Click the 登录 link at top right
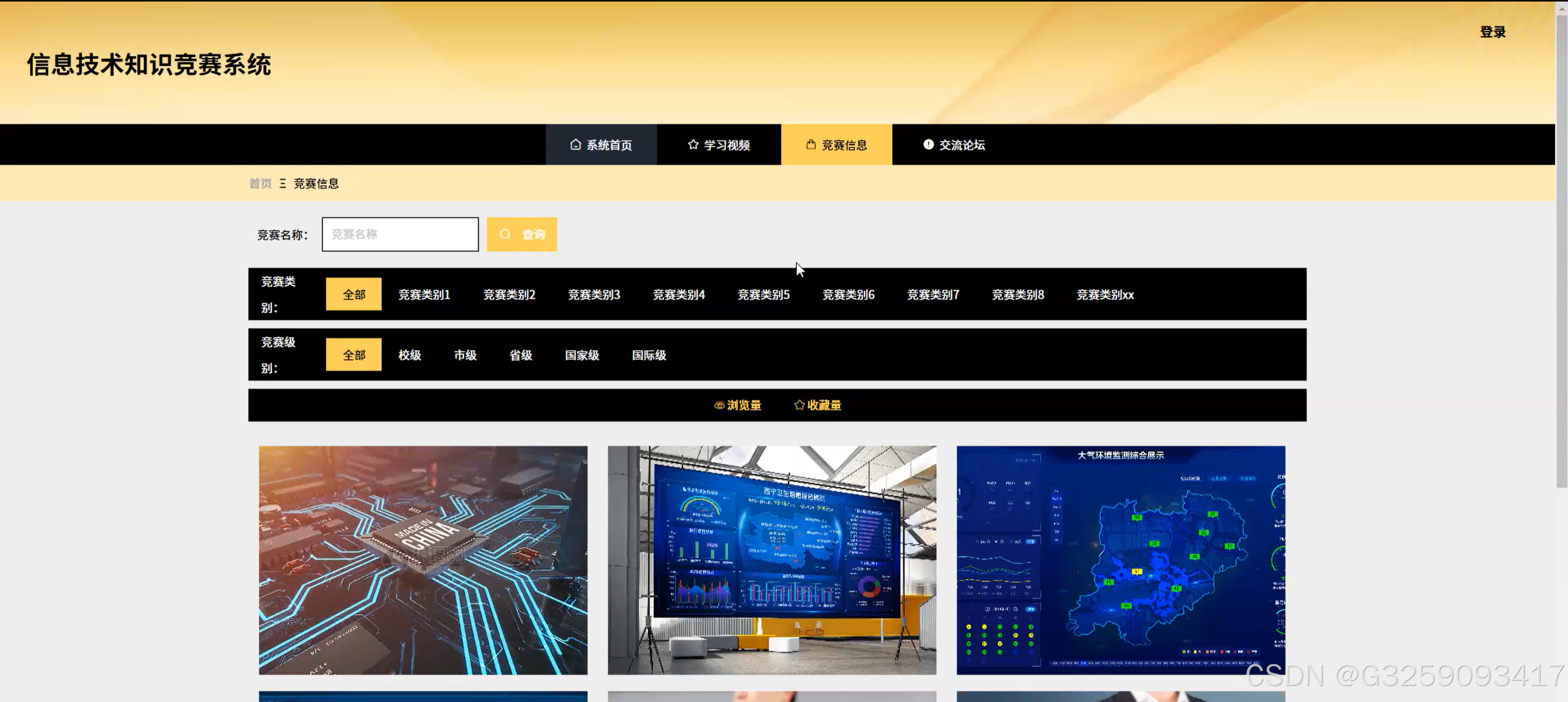Viewport: 1568px width, 702px height. point(1492,32)
